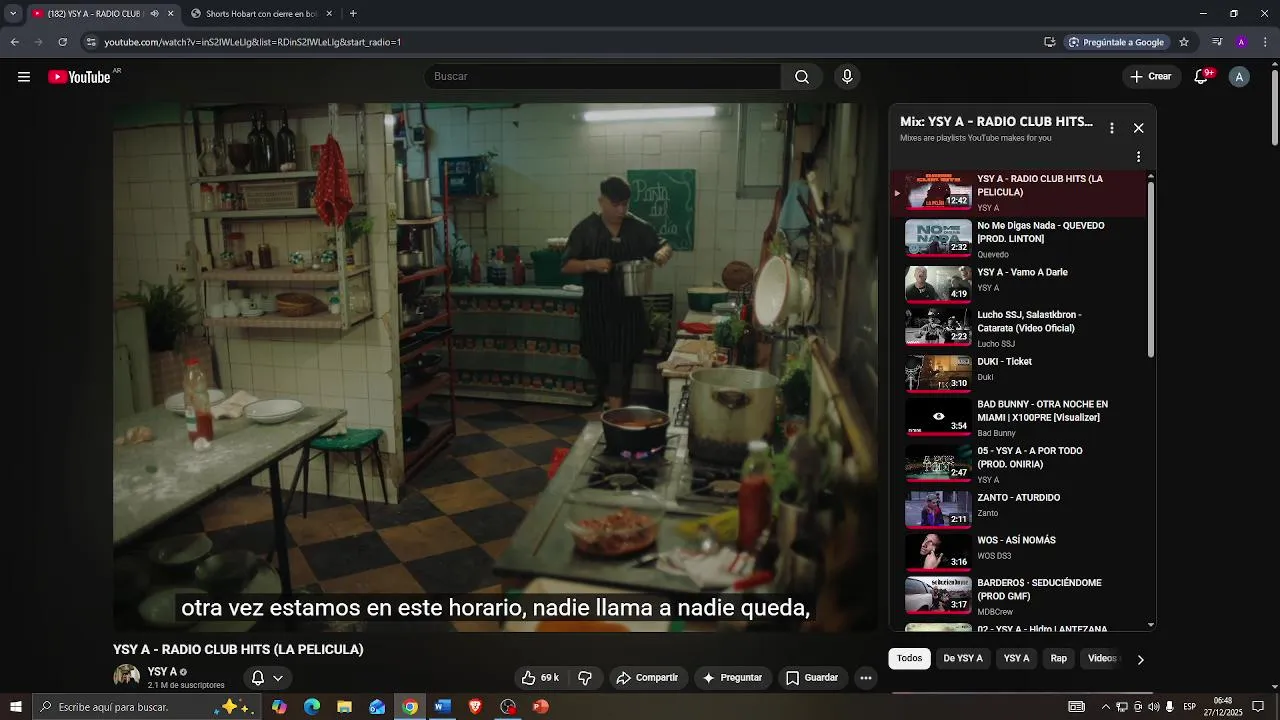Open the Mix panel header options menu
Viewport: 1280px width, 720px height.
1111,128
